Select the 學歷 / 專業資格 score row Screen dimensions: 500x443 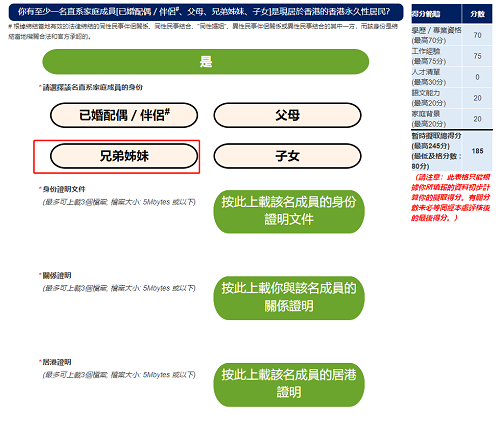click(x=452, y=35)
